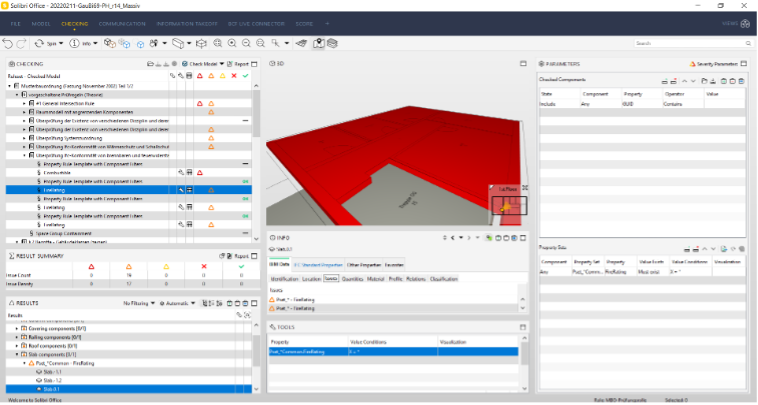This screenshot has height=405, width=758.
Task: Click the Undo arrow in the toolbar
Action: [8, 44]
